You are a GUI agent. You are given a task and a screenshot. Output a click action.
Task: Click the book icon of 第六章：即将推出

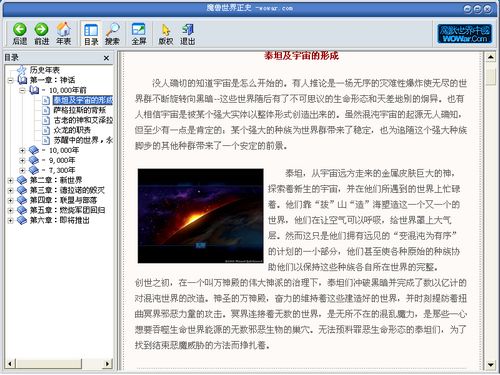coord(22,220)
